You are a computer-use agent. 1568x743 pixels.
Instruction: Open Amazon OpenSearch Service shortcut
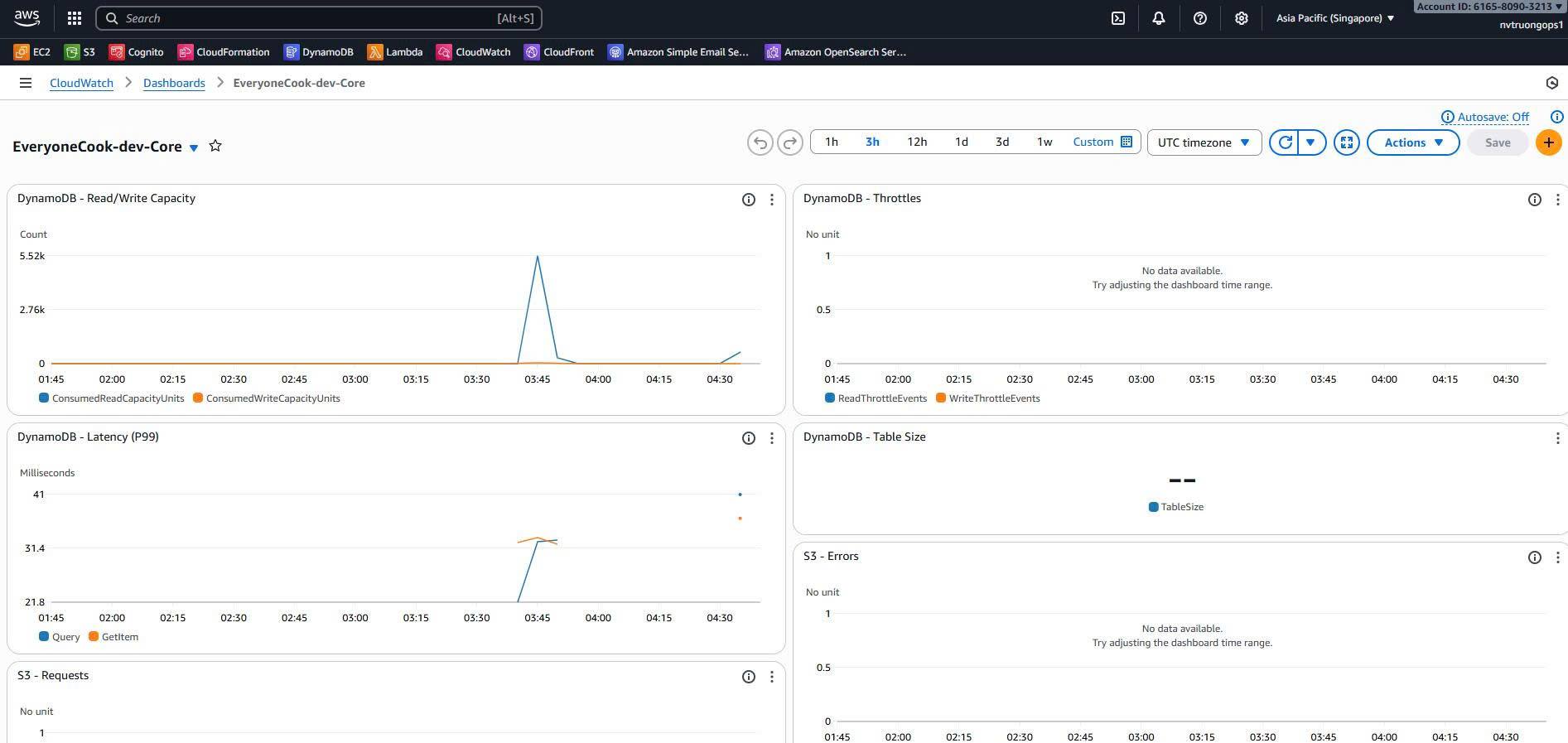pos(836,52)
